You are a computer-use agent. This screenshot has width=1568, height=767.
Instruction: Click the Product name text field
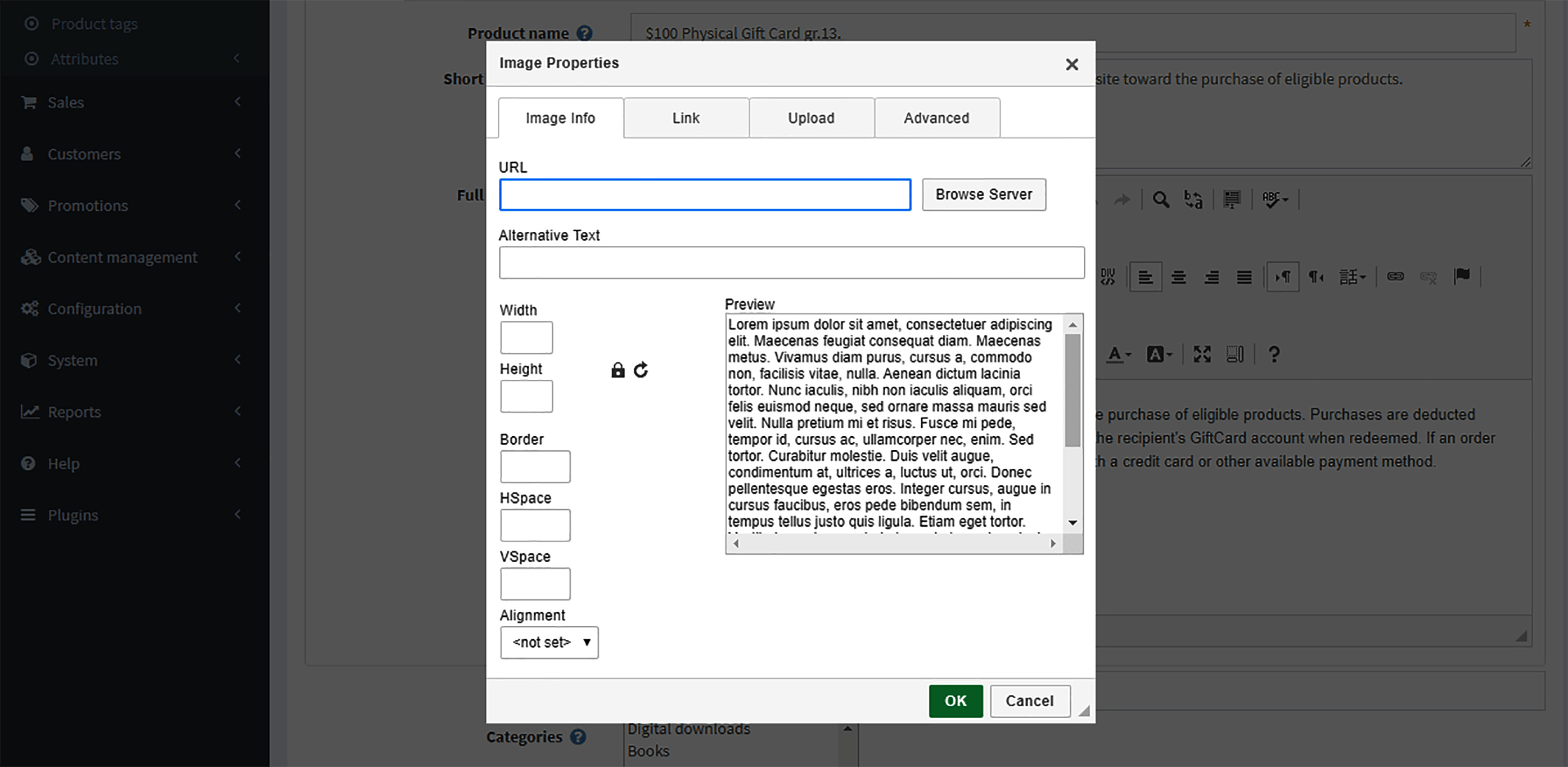pyautogui.click(x=1073, y=33)
